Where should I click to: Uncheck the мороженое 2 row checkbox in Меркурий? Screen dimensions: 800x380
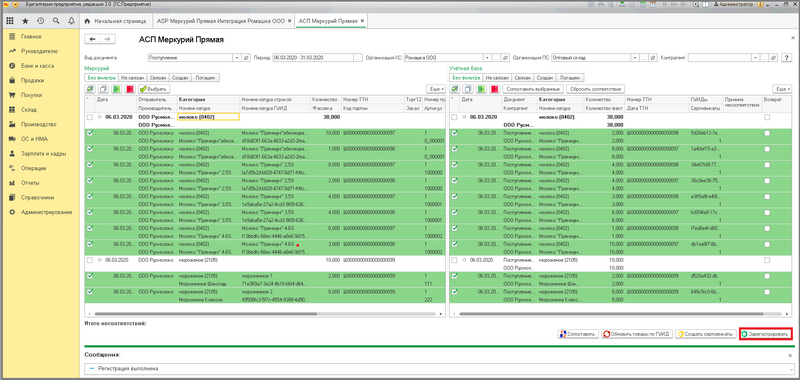click(90, 292)
